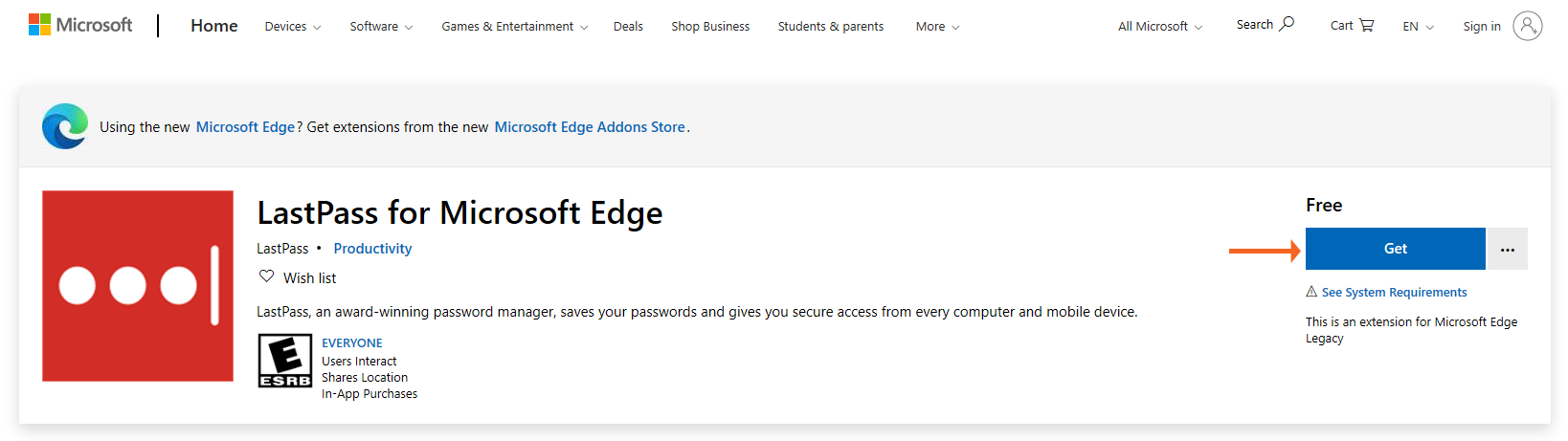Open the EN language selector
This screenshot has width=1568, height=441.
[x=1418, y=27]
